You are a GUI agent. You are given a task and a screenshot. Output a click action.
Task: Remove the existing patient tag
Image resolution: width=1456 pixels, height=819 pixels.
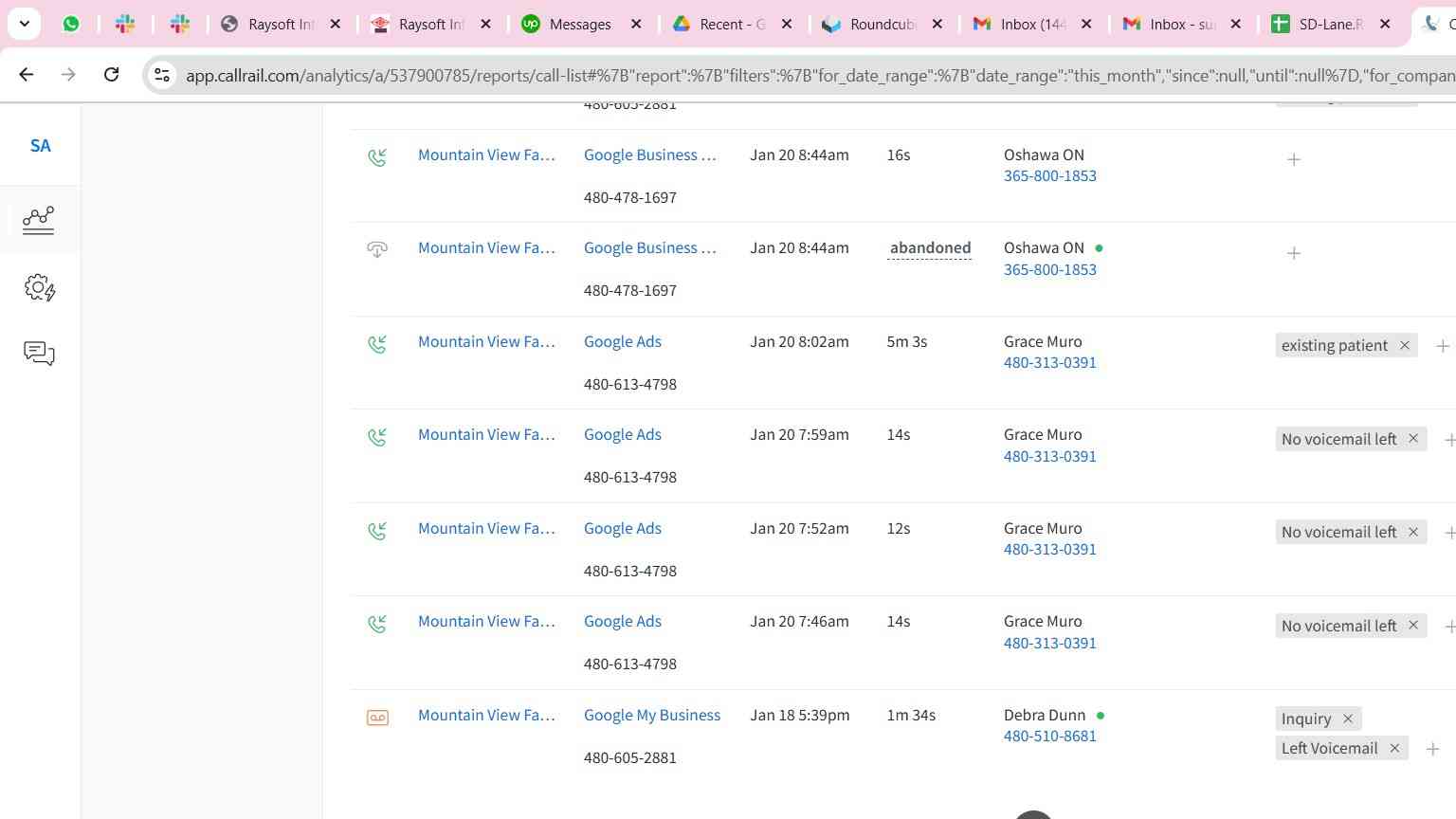coord(1405,345)
